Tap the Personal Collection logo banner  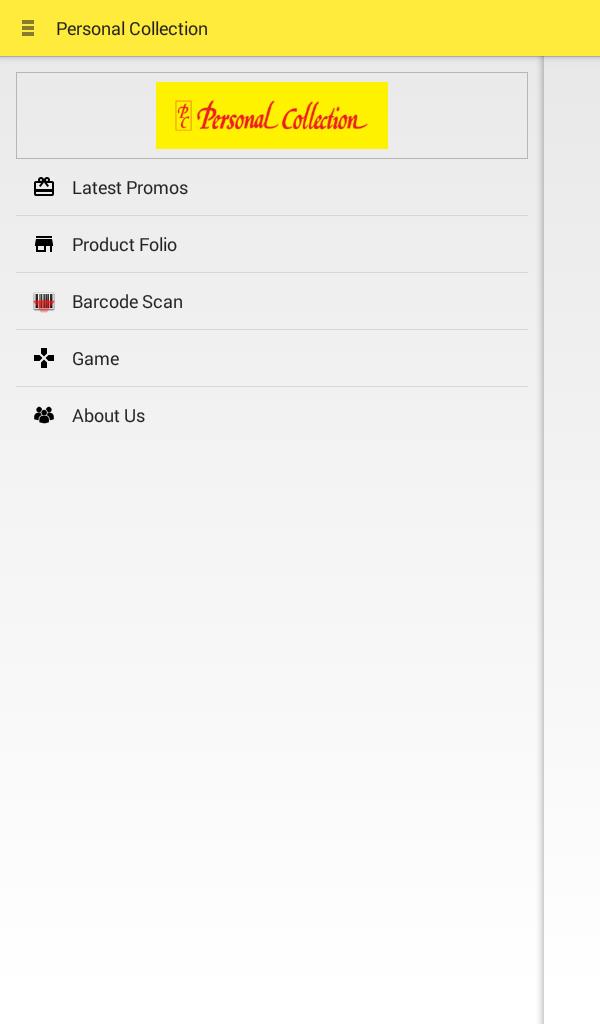click(272, 115)
